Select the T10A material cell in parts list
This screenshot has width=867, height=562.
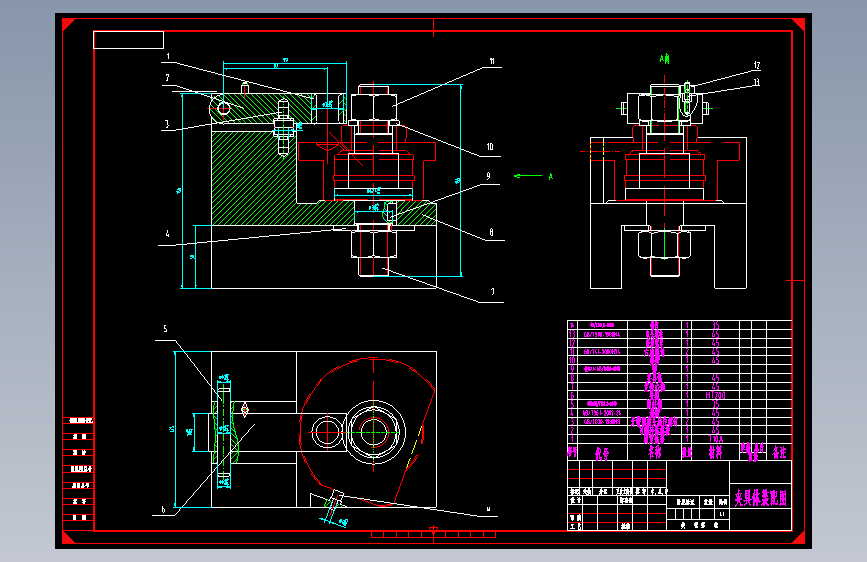[x=715, y=439]
